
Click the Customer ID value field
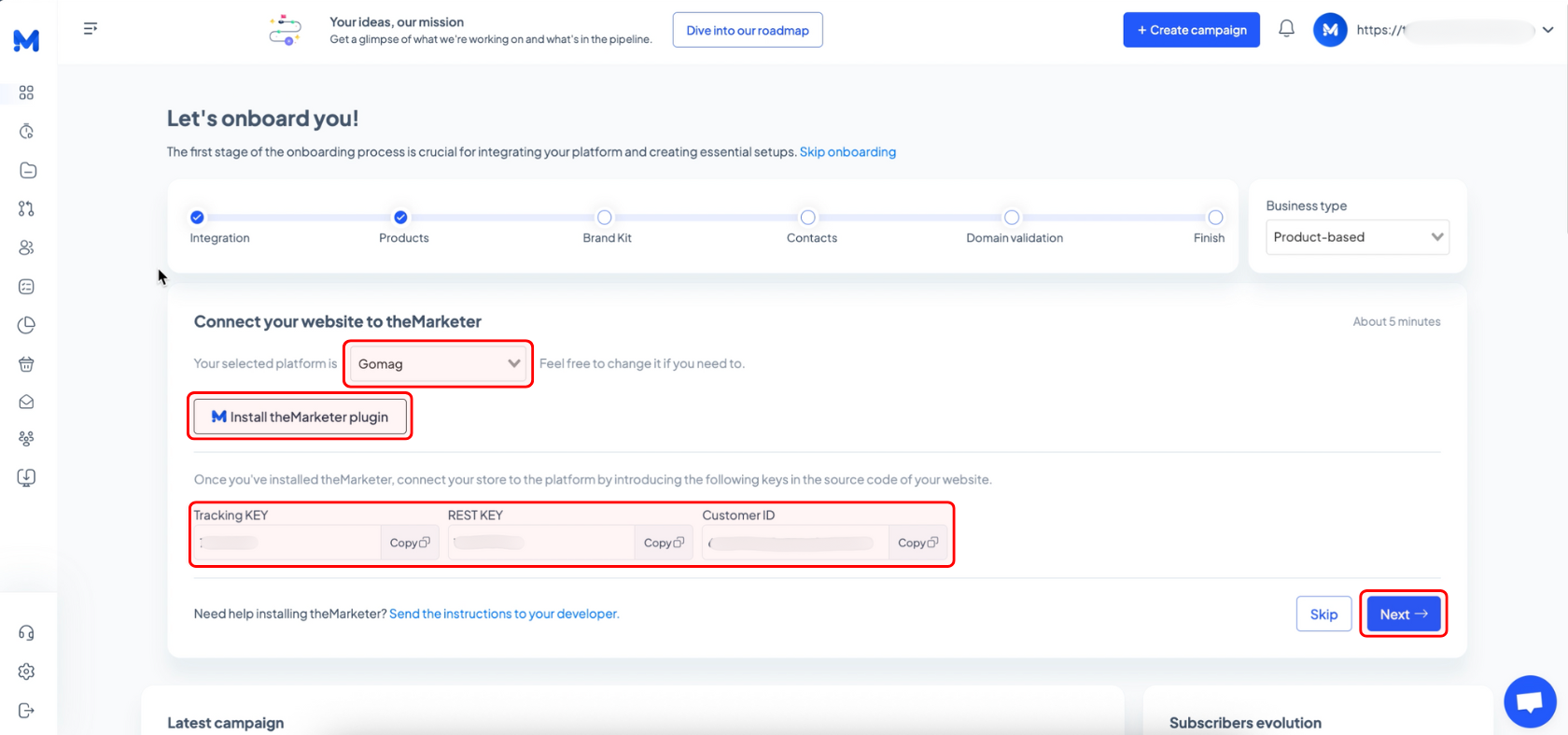[x=795, y=543]
